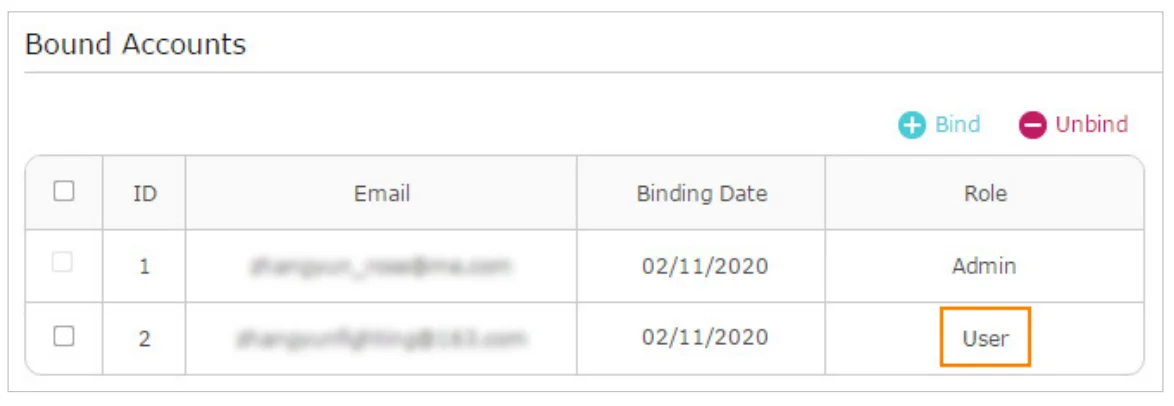Select the Admin role cell

(x=985, y=266)
